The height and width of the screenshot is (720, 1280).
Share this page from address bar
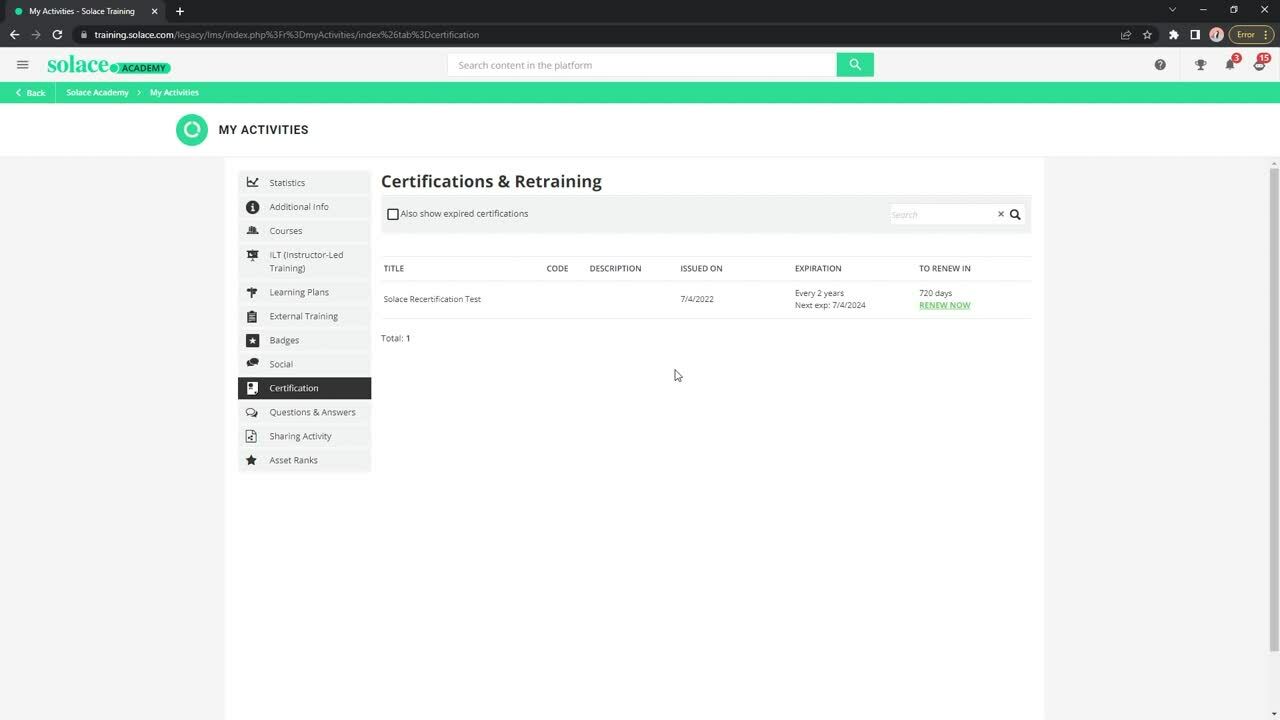pos(1125,34)
